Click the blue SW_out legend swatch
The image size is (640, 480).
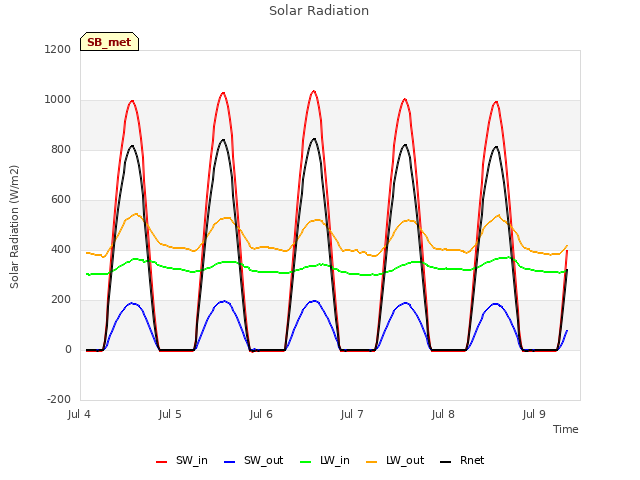(x=230, y=462)
